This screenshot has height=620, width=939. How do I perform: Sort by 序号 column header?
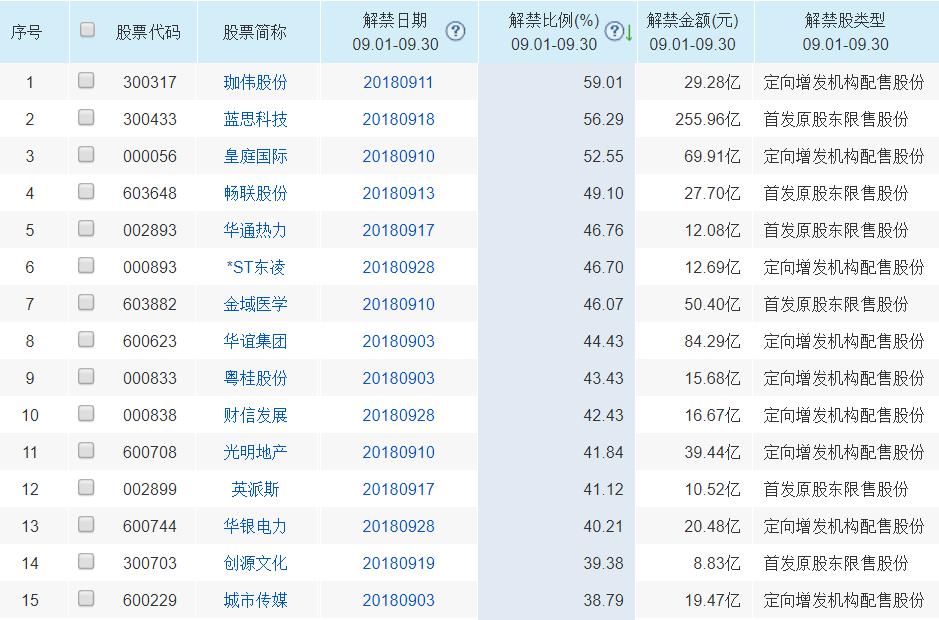[26, 32]
